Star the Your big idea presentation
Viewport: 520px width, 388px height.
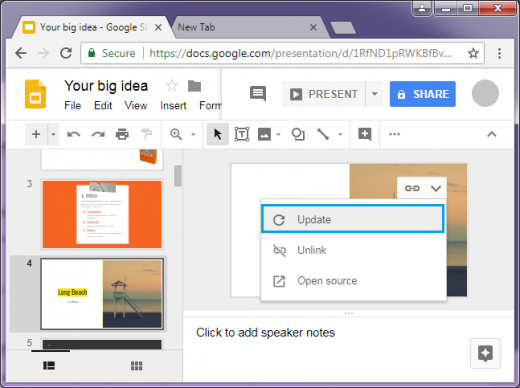tap(172, 86)
